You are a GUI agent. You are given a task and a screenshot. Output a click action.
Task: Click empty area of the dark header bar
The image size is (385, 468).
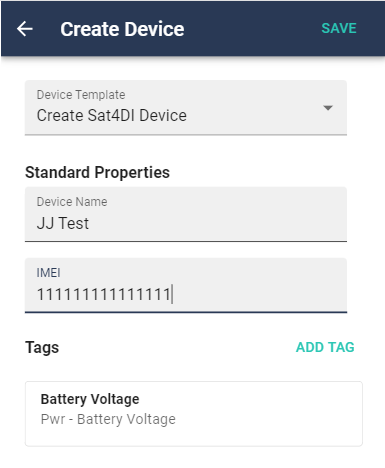coord(252,29)
